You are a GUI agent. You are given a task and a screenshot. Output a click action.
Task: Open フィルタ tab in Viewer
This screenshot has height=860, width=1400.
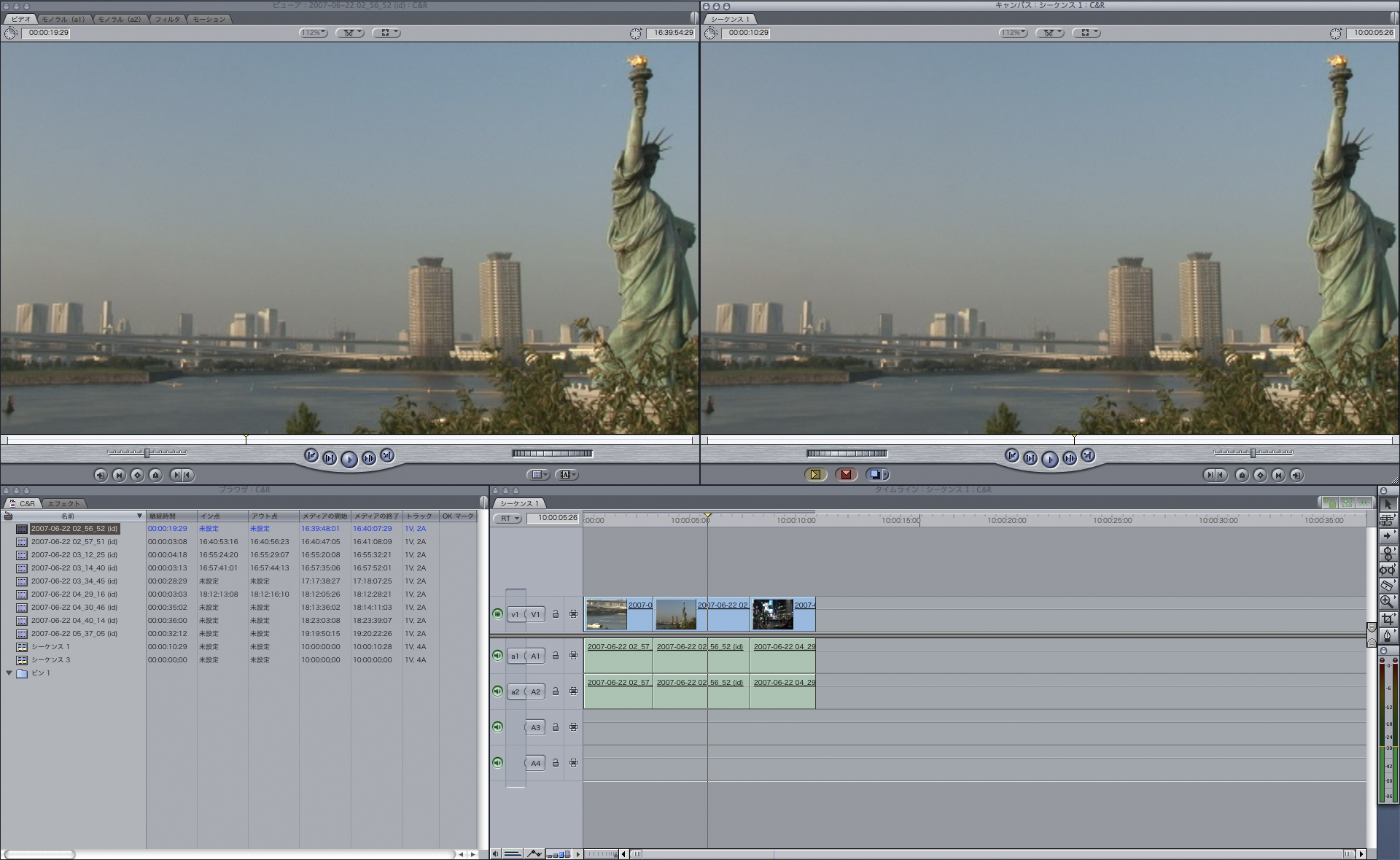167,20
